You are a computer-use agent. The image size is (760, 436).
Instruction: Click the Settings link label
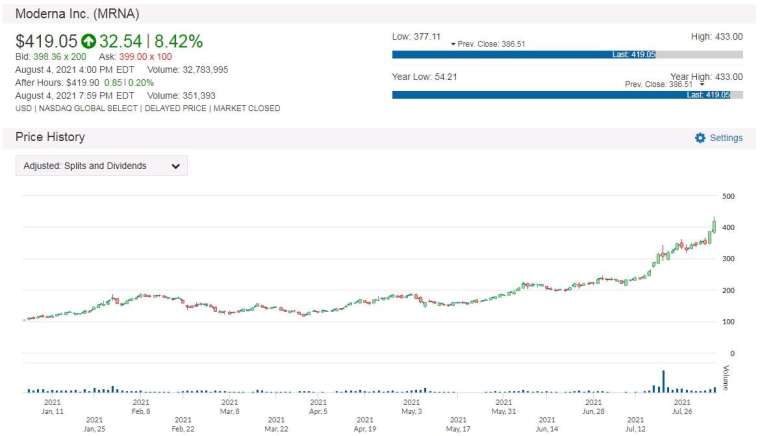tap(726, 138)
